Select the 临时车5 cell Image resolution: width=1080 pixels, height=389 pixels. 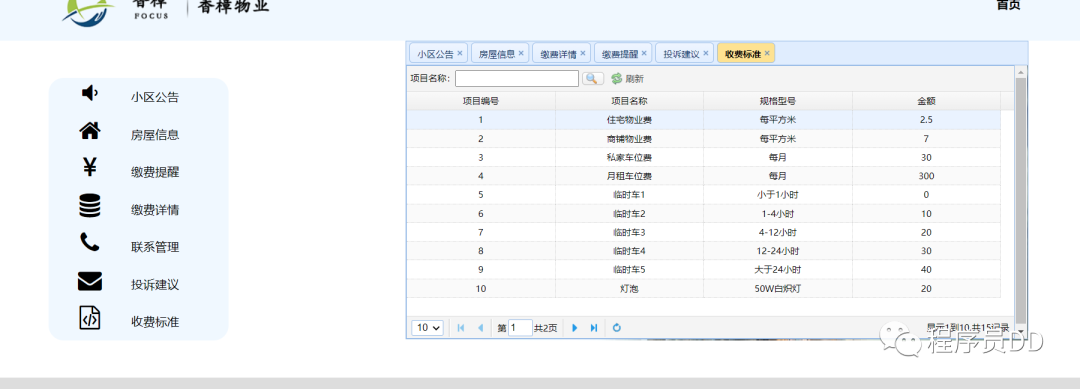pyautogui.click(x=630, y=270)
